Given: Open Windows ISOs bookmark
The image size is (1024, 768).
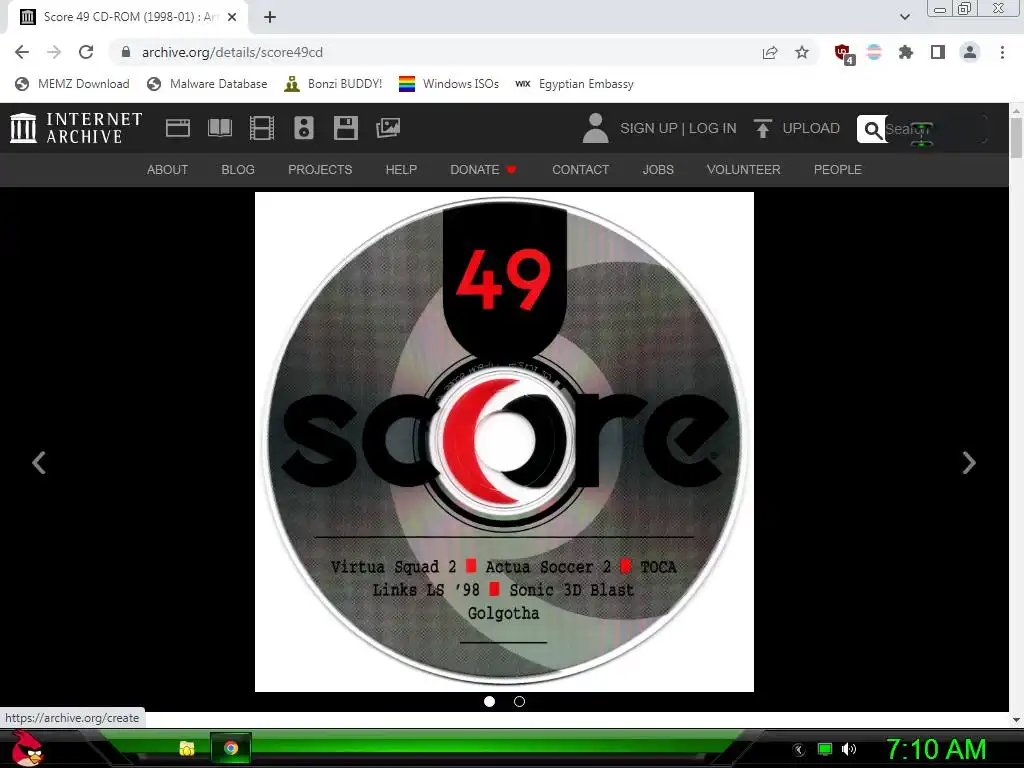Looking at the screenshot, I should tap(449, 84).
